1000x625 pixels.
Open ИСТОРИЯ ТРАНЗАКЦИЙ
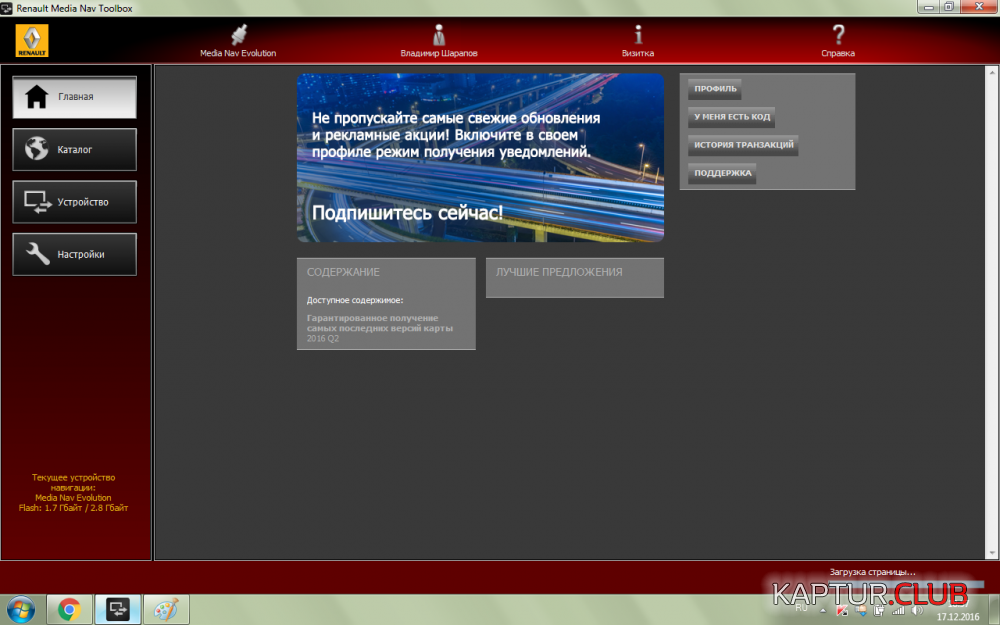coord(743,145)
